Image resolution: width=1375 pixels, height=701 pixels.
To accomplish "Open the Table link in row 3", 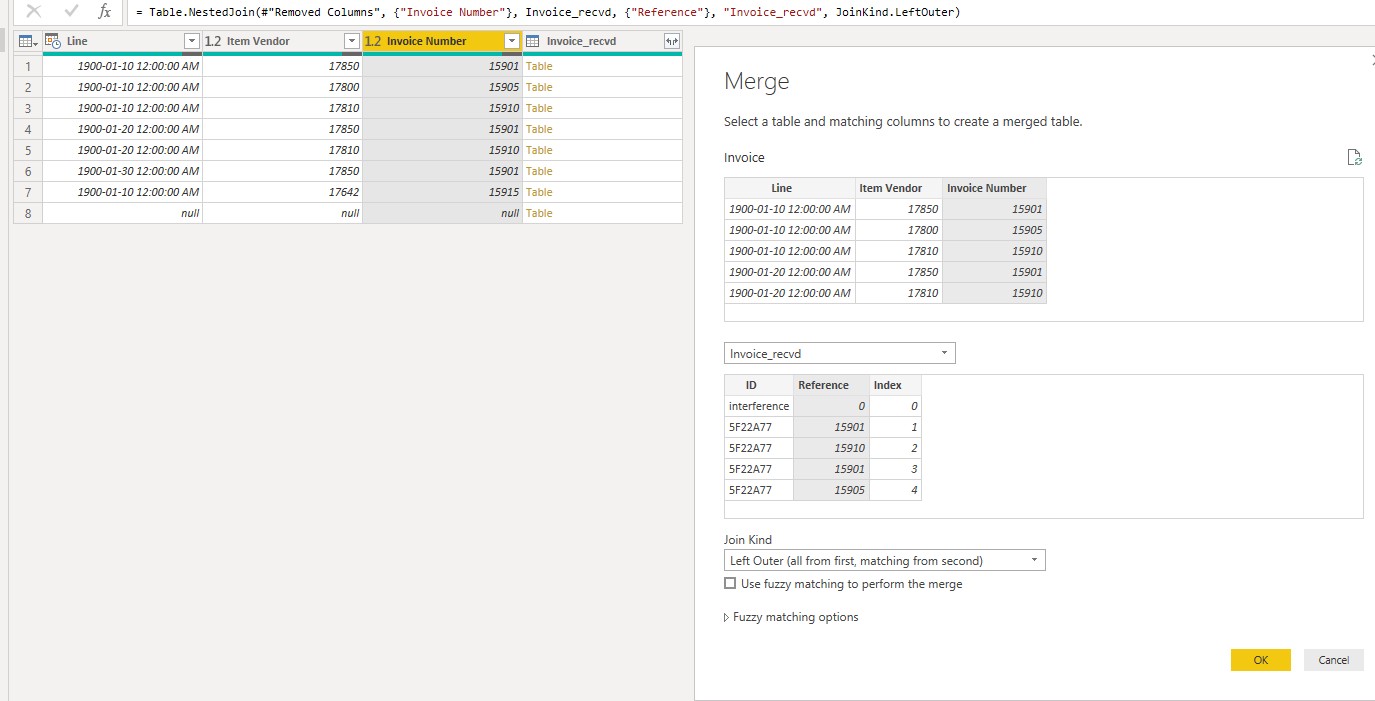I will tap(539, 108).
